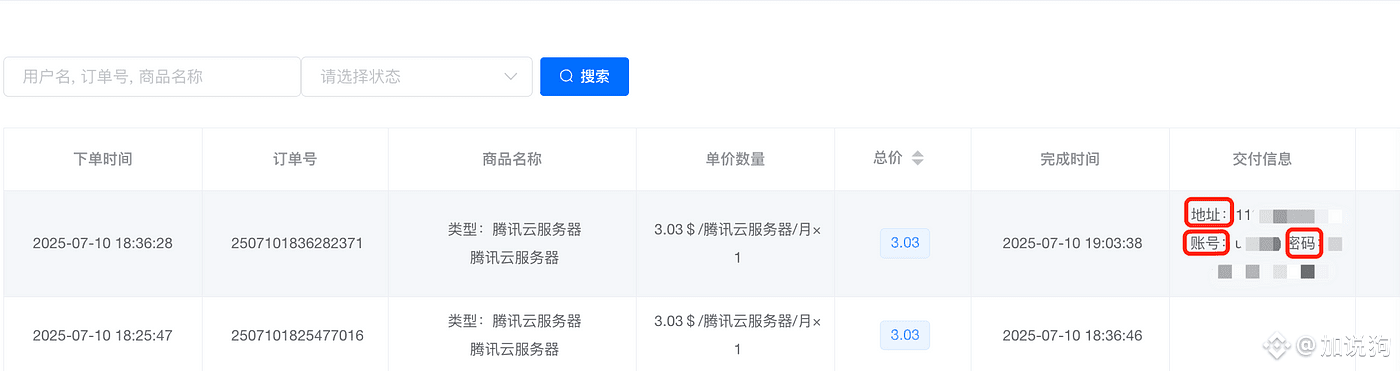Click the 3.03 price tag in second row

pyautogui.click(x=905, y=335)
